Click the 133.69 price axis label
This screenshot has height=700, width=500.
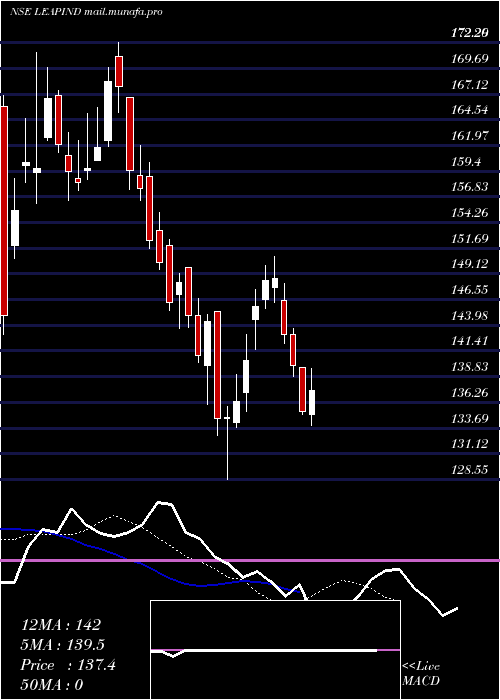point(468,419)
